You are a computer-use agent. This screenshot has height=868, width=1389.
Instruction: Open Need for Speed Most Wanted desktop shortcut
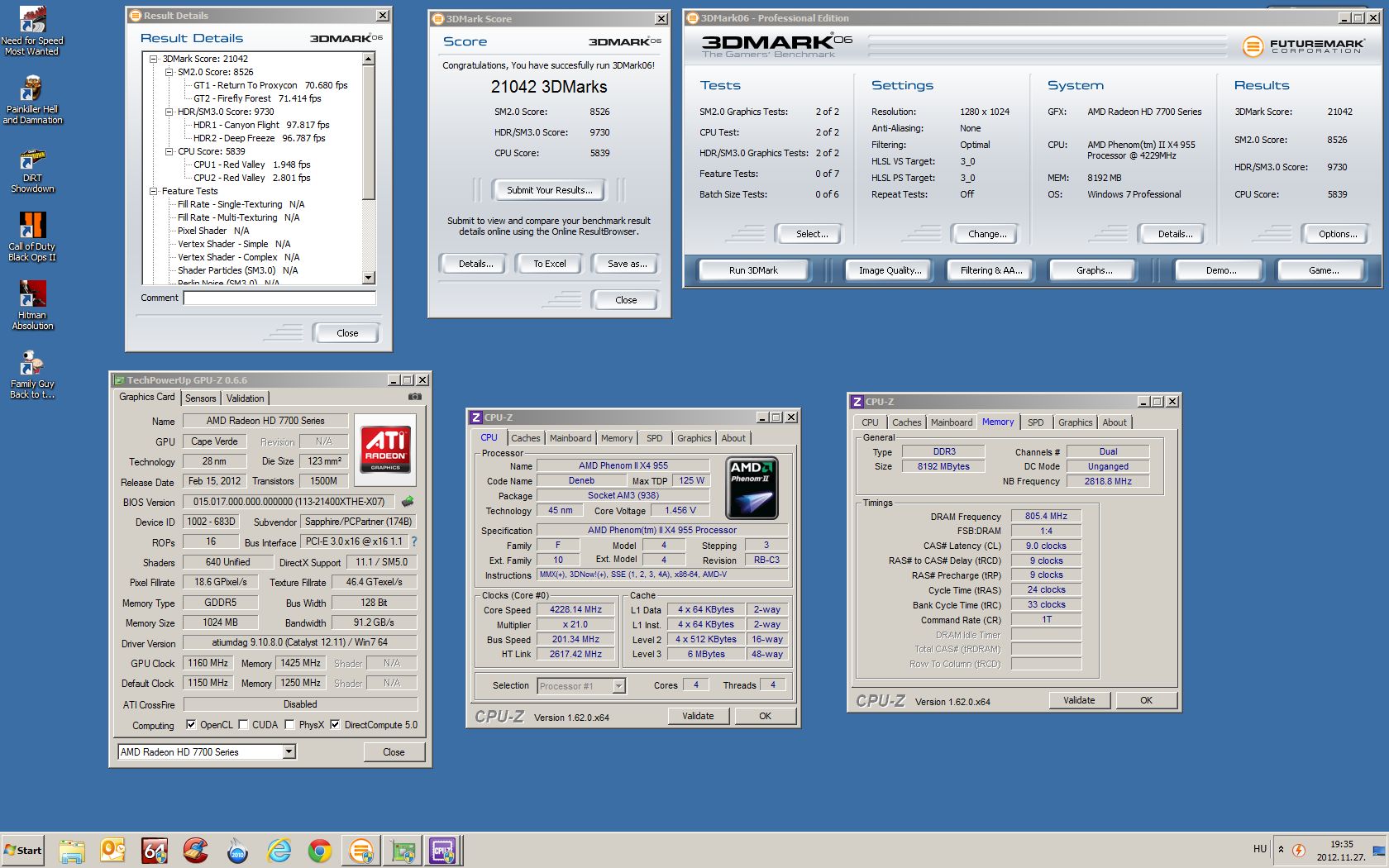(x=32, y=31)
